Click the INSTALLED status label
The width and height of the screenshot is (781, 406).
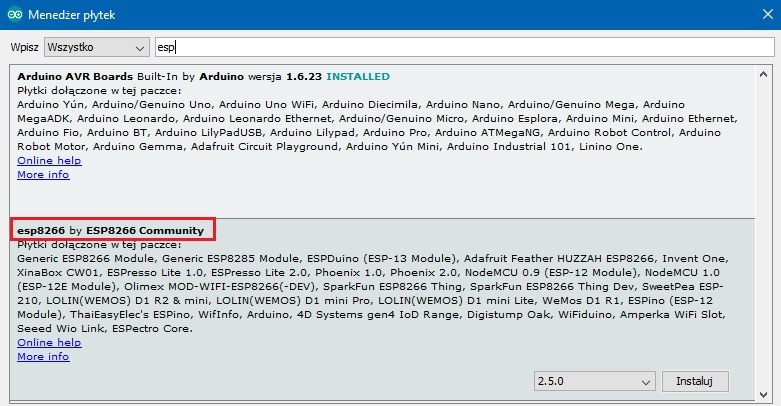358,76
